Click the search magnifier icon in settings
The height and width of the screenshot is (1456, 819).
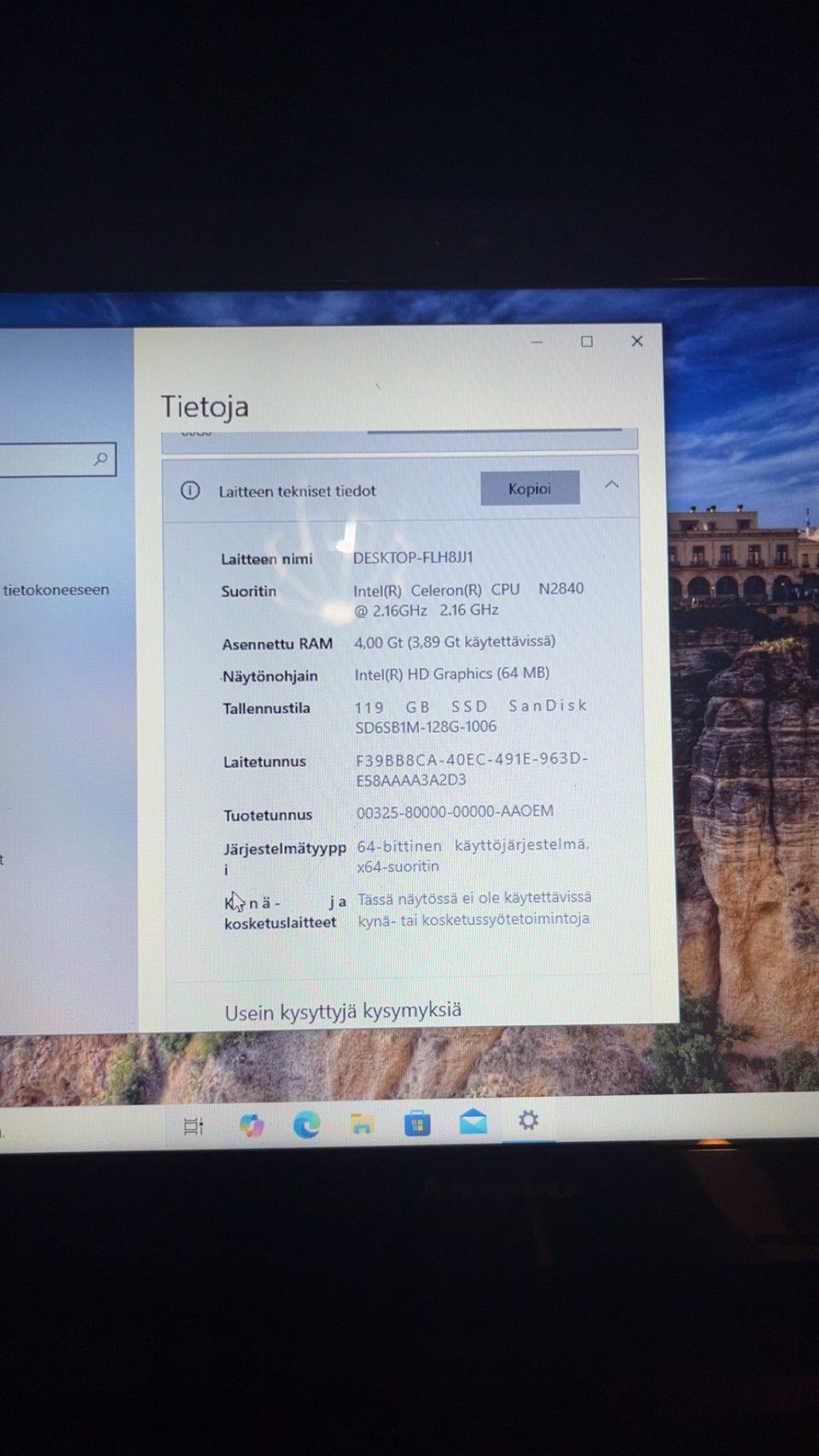pyautogui.click(x=101, y=459)
